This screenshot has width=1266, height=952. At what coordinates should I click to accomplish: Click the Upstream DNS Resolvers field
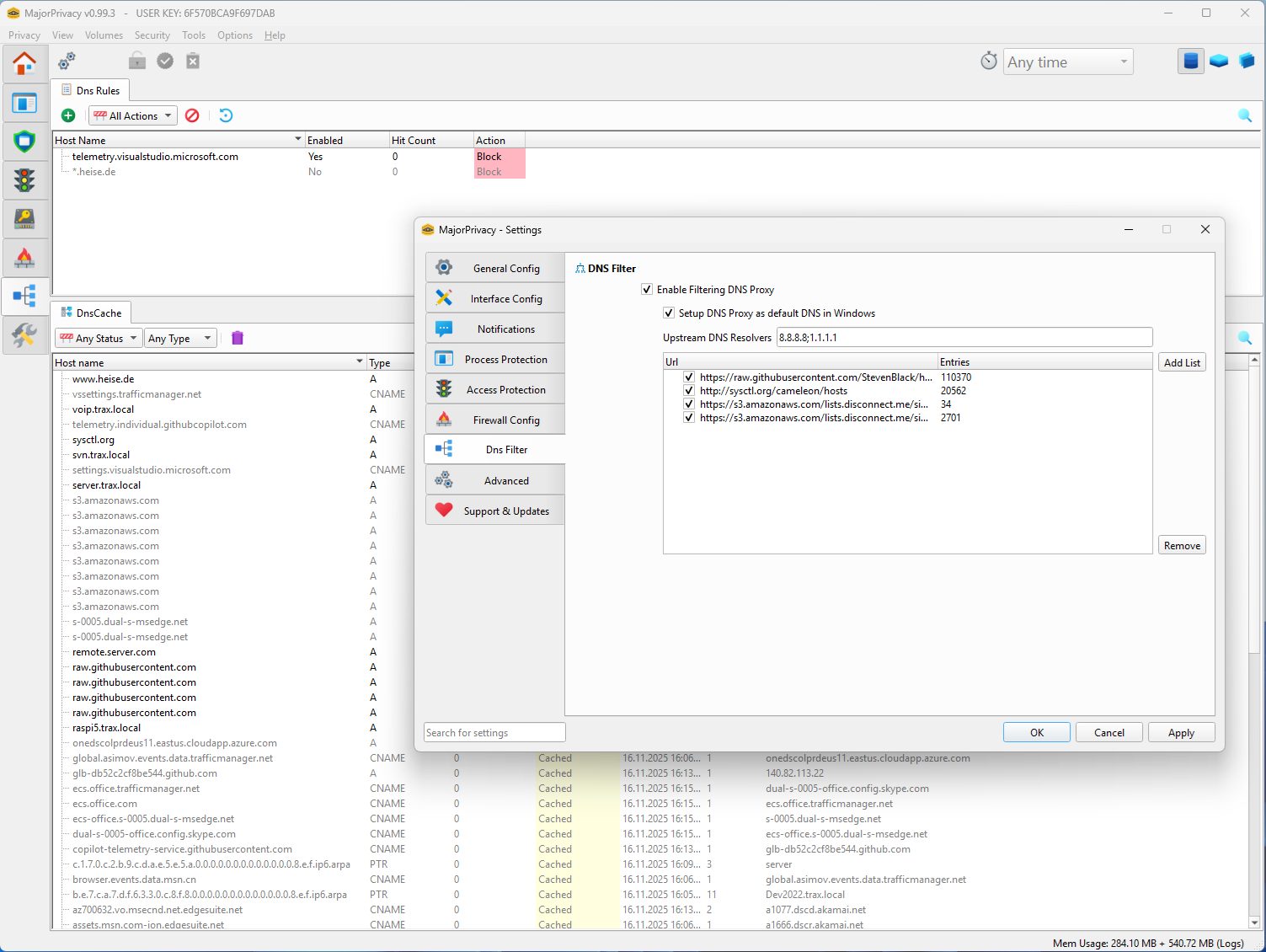964,337
